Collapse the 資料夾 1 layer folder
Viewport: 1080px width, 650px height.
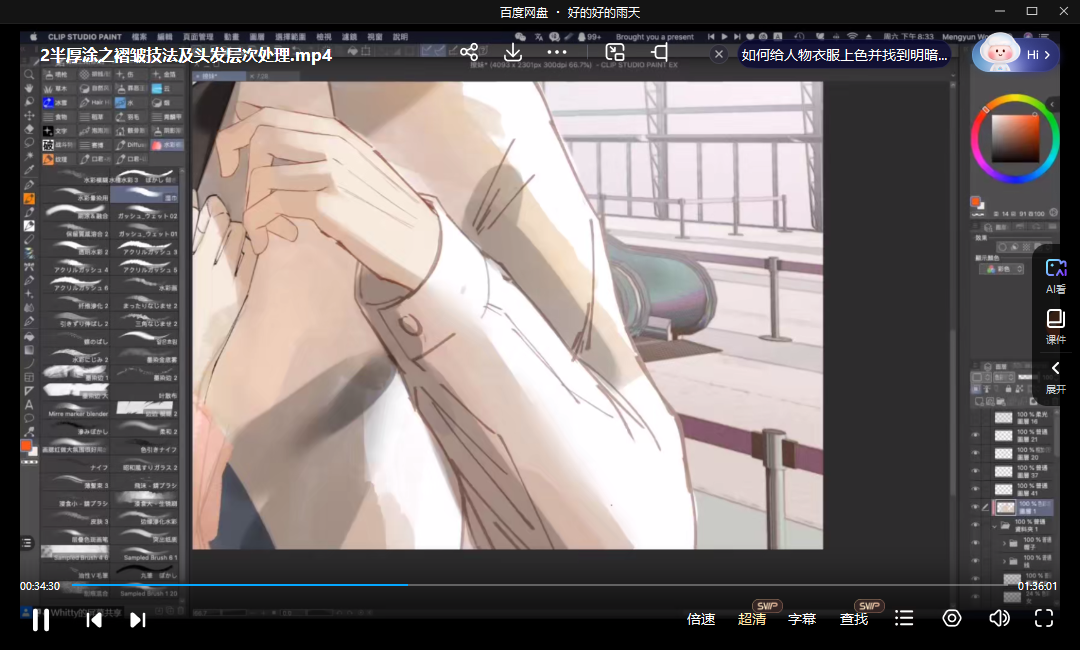[x=995, y=525]
